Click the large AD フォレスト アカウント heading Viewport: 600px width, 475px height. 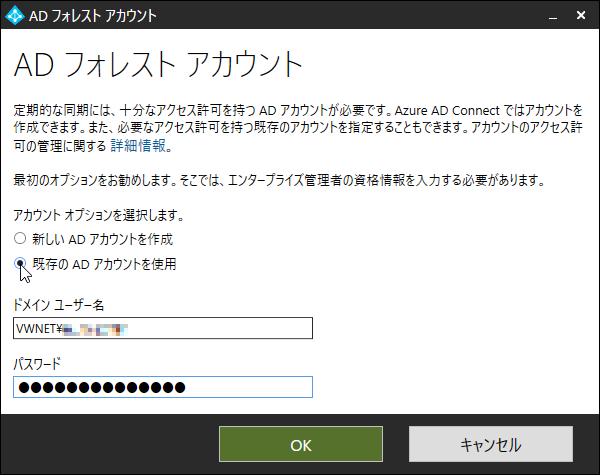pyautogui.click(x=158, y=64)
